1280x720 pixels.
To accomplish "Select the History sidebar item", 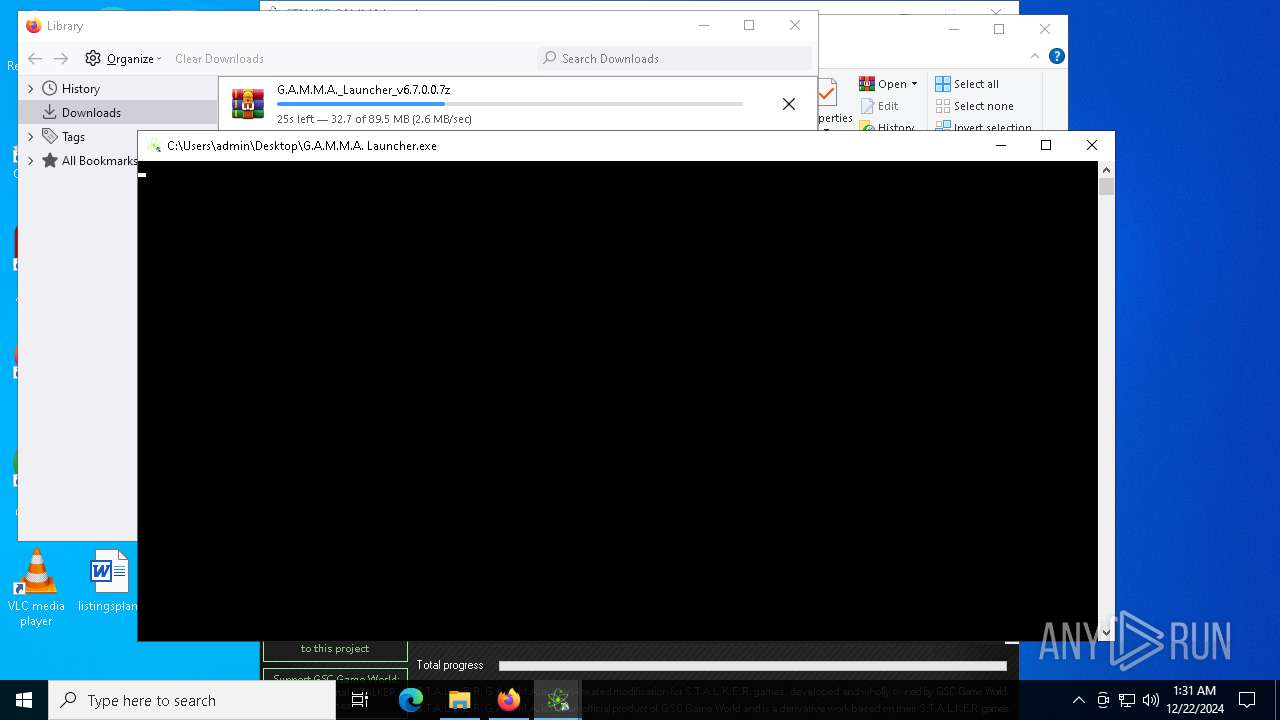I will (x=80, y=89).
